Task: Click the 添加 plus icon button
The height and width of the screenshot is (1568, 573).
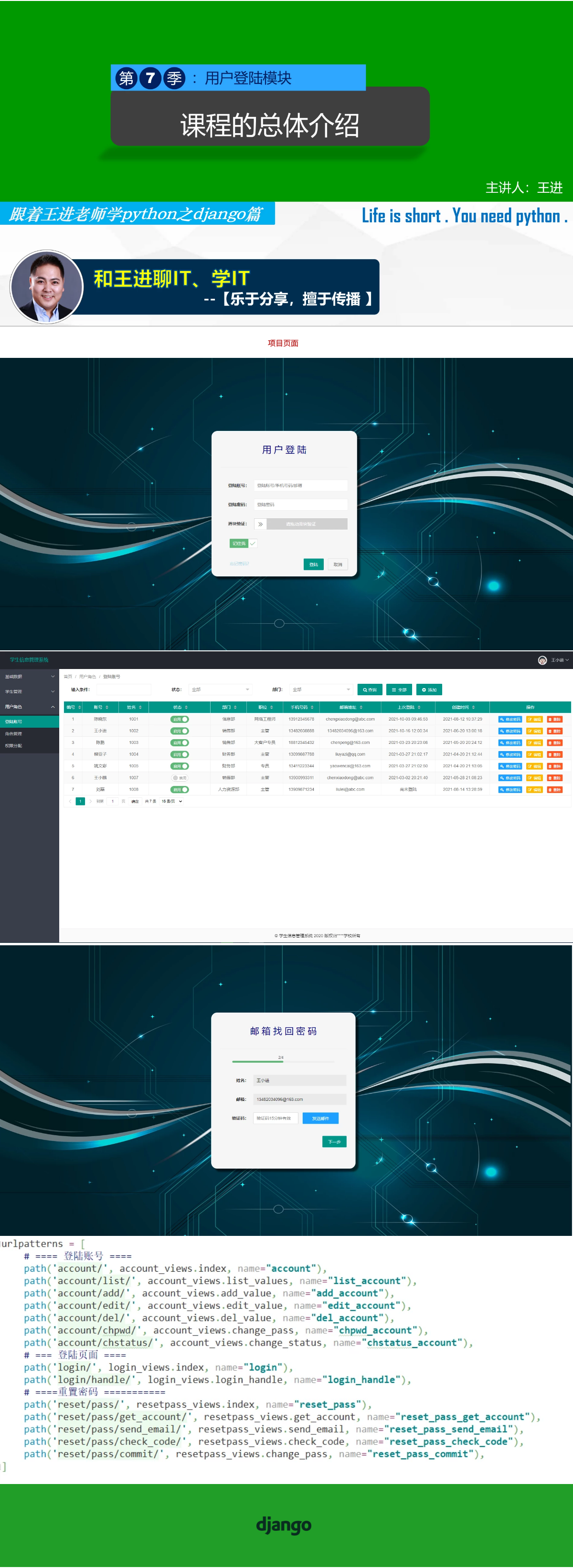Action: click(x=429, y=690)
